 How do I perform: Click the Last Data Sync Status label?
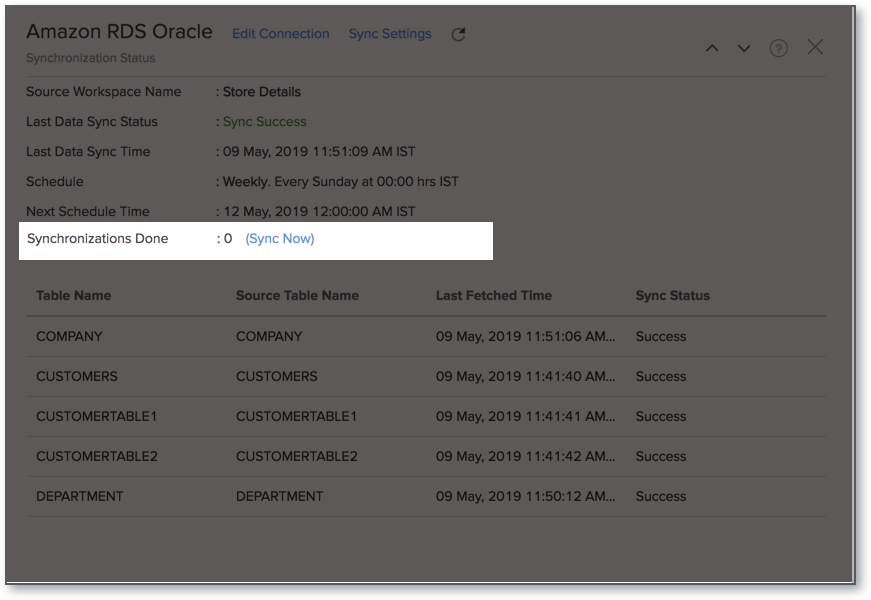click(x=92, y=122)
